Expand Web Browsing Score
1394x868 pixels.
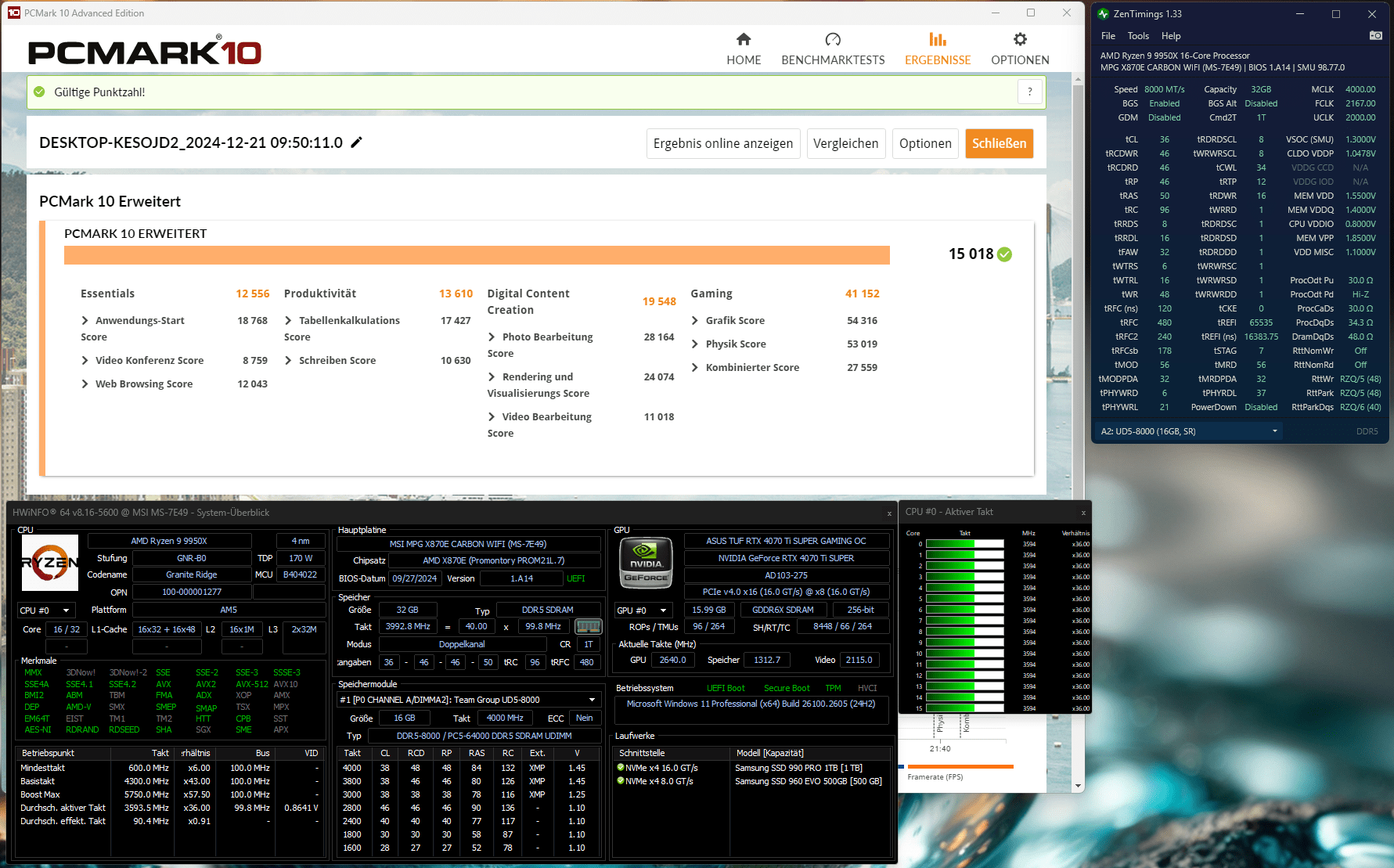coord(85,384)
